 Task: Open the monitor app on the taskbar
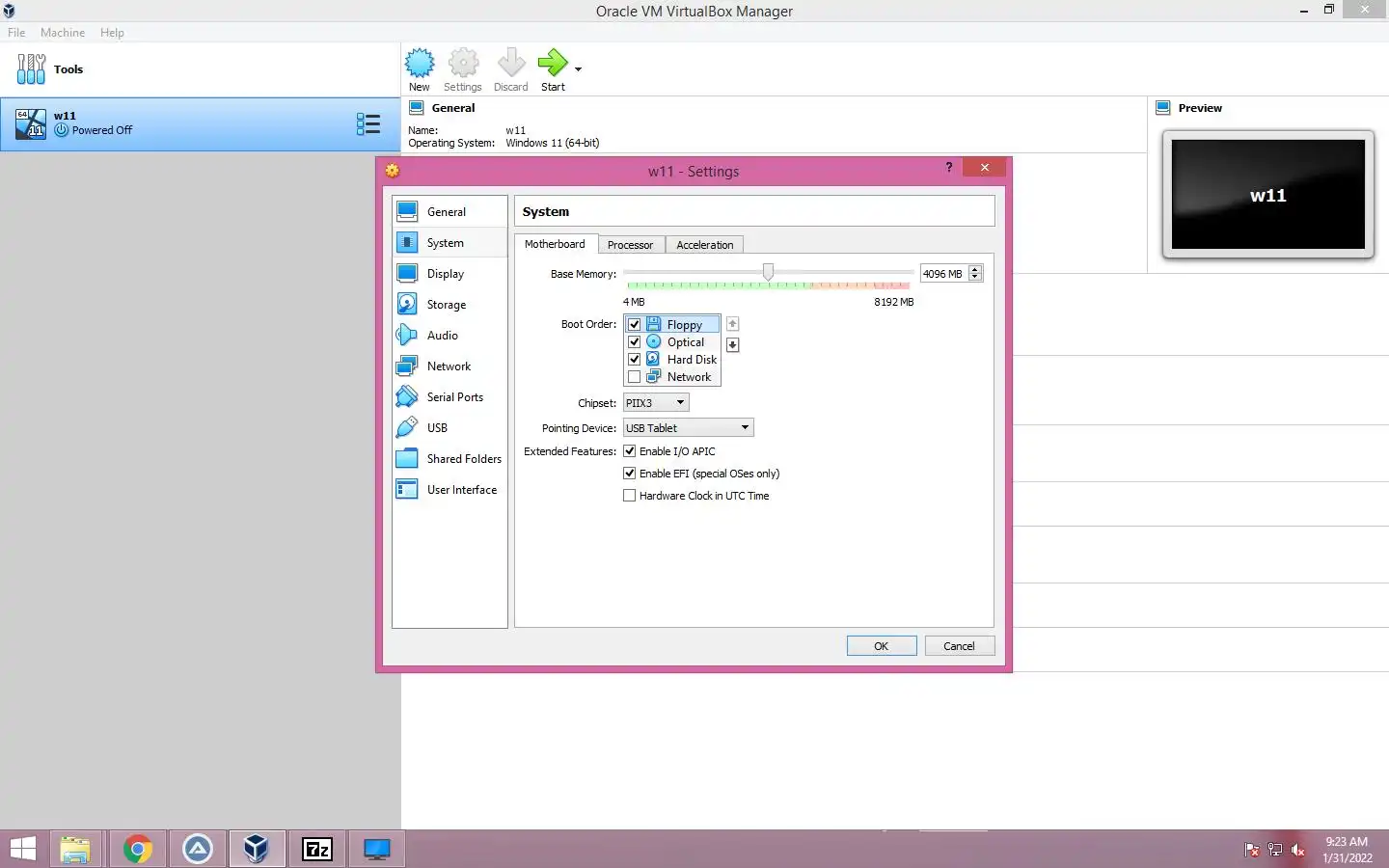376,849
